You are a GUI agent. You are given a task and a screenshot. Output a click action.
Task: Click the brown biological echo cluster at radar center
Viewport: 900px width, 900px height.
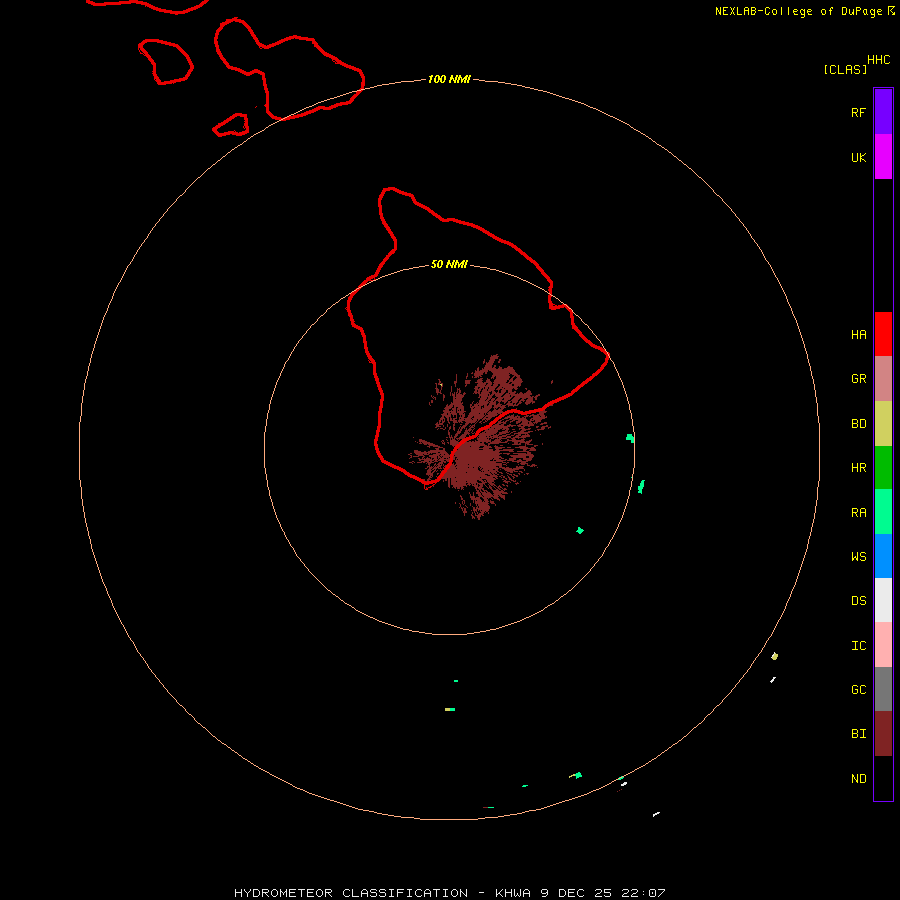pyautogui.click(x=479, y=439)
